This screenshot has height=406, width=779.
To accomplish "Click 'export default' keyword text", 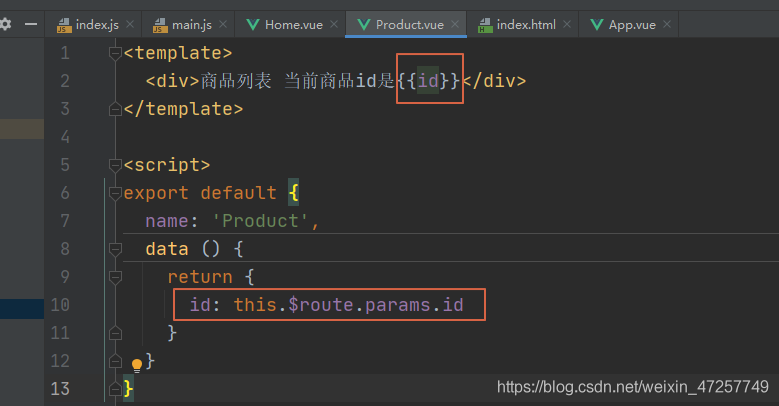I will point(200,193).
